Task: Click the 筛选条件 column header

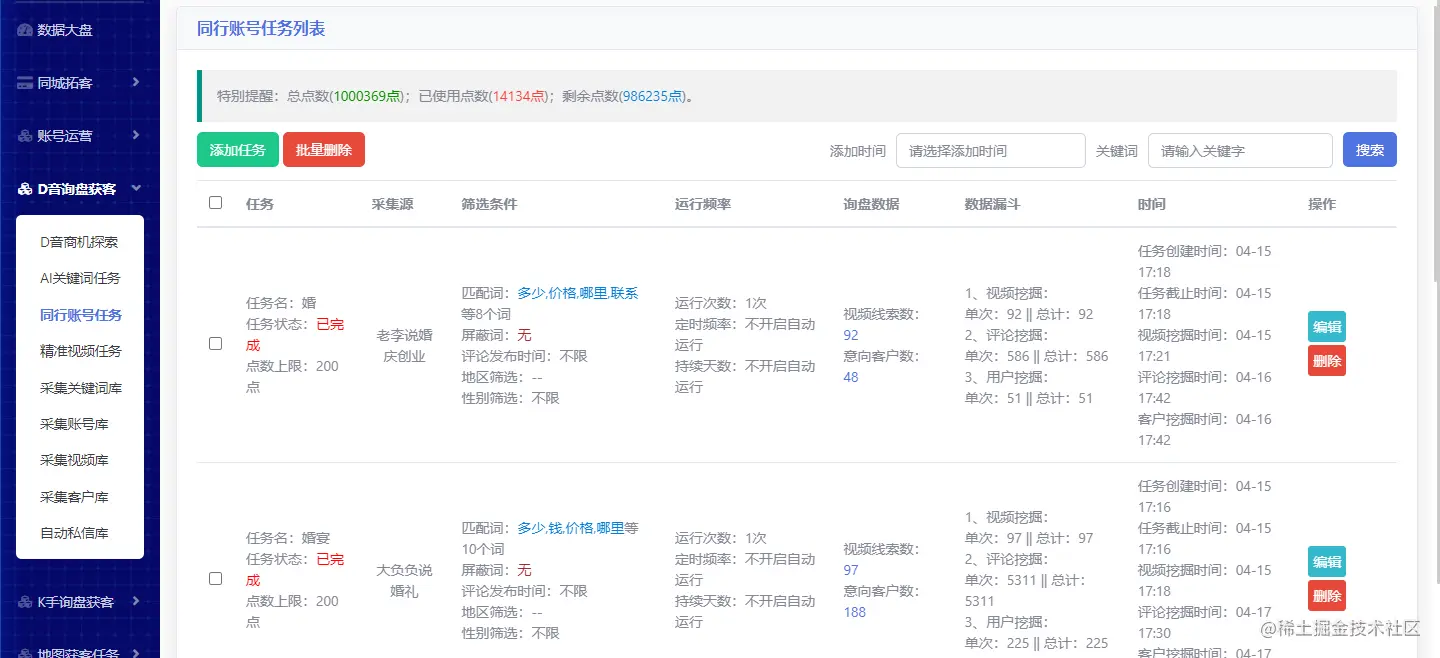Action: [490, 204]
